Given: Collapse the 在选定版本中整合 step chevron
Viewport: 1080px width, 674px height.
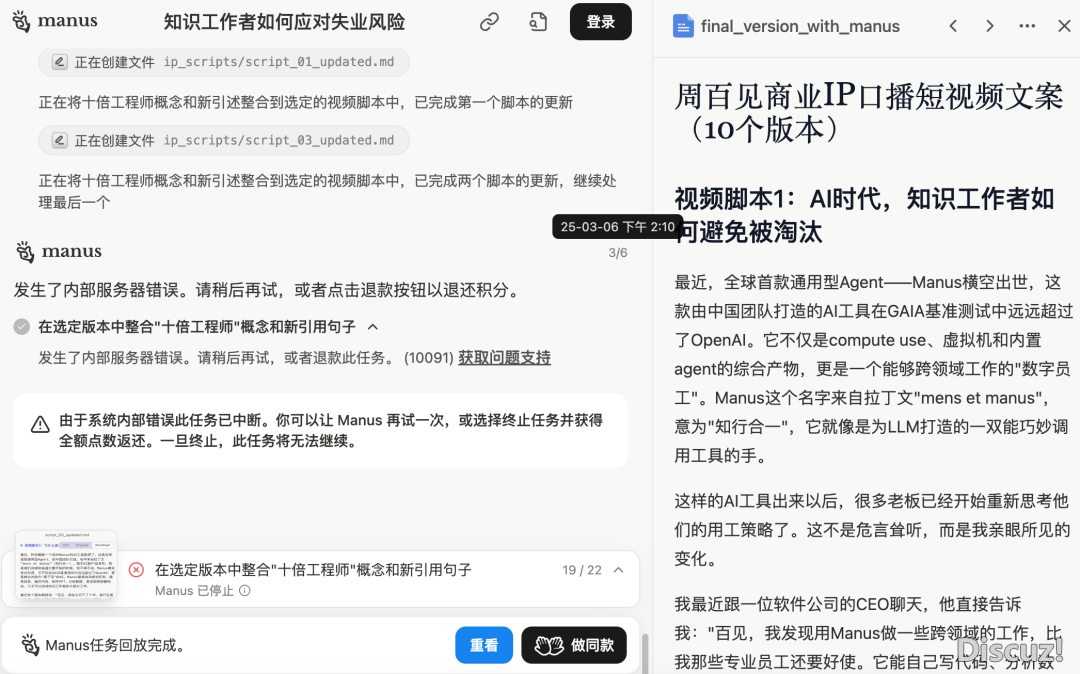Looking at the screenshot, I should click(373, 327).
